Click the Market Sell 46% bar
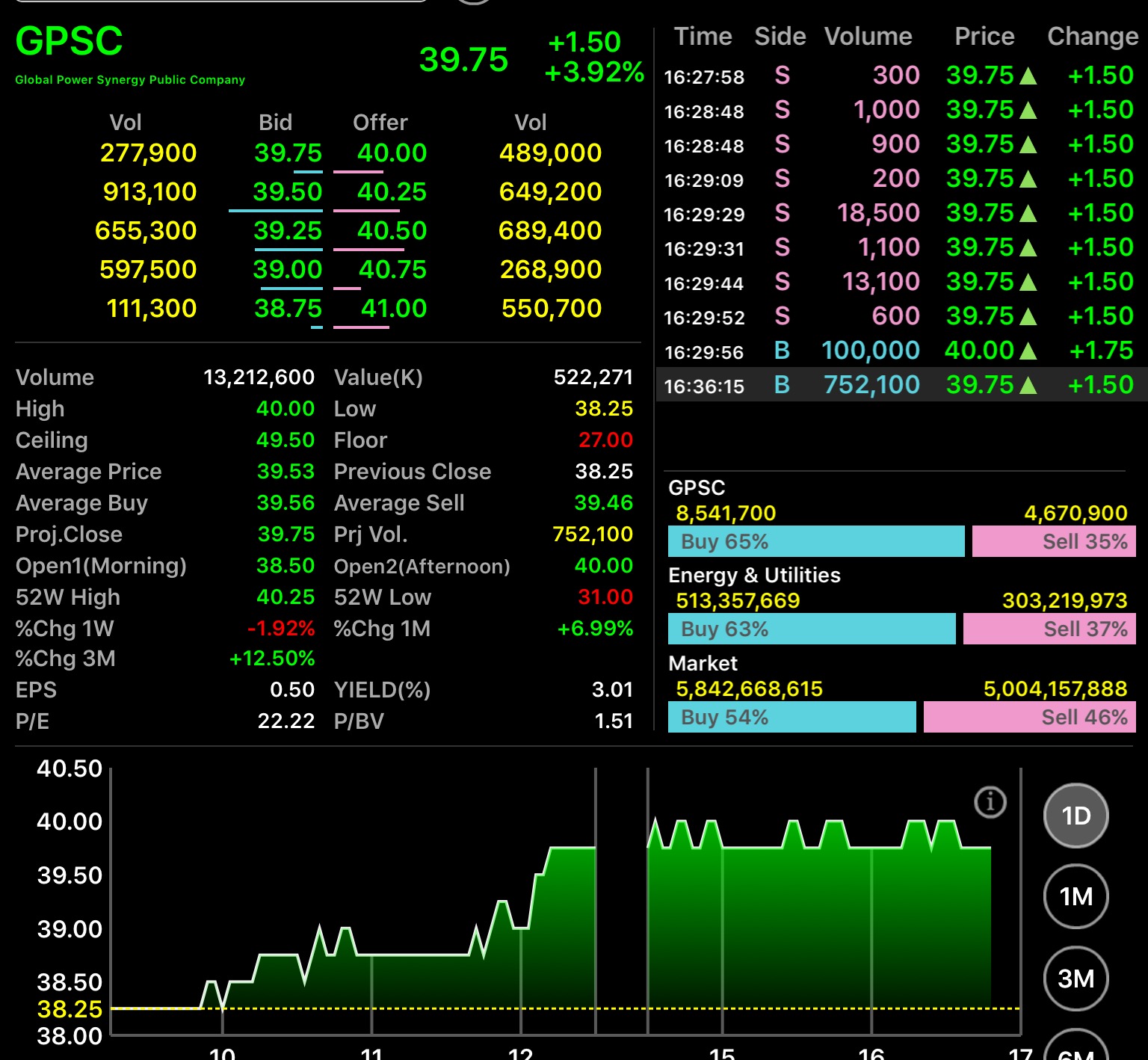Screen dimensions: 1148x1060 point(1029,718)
